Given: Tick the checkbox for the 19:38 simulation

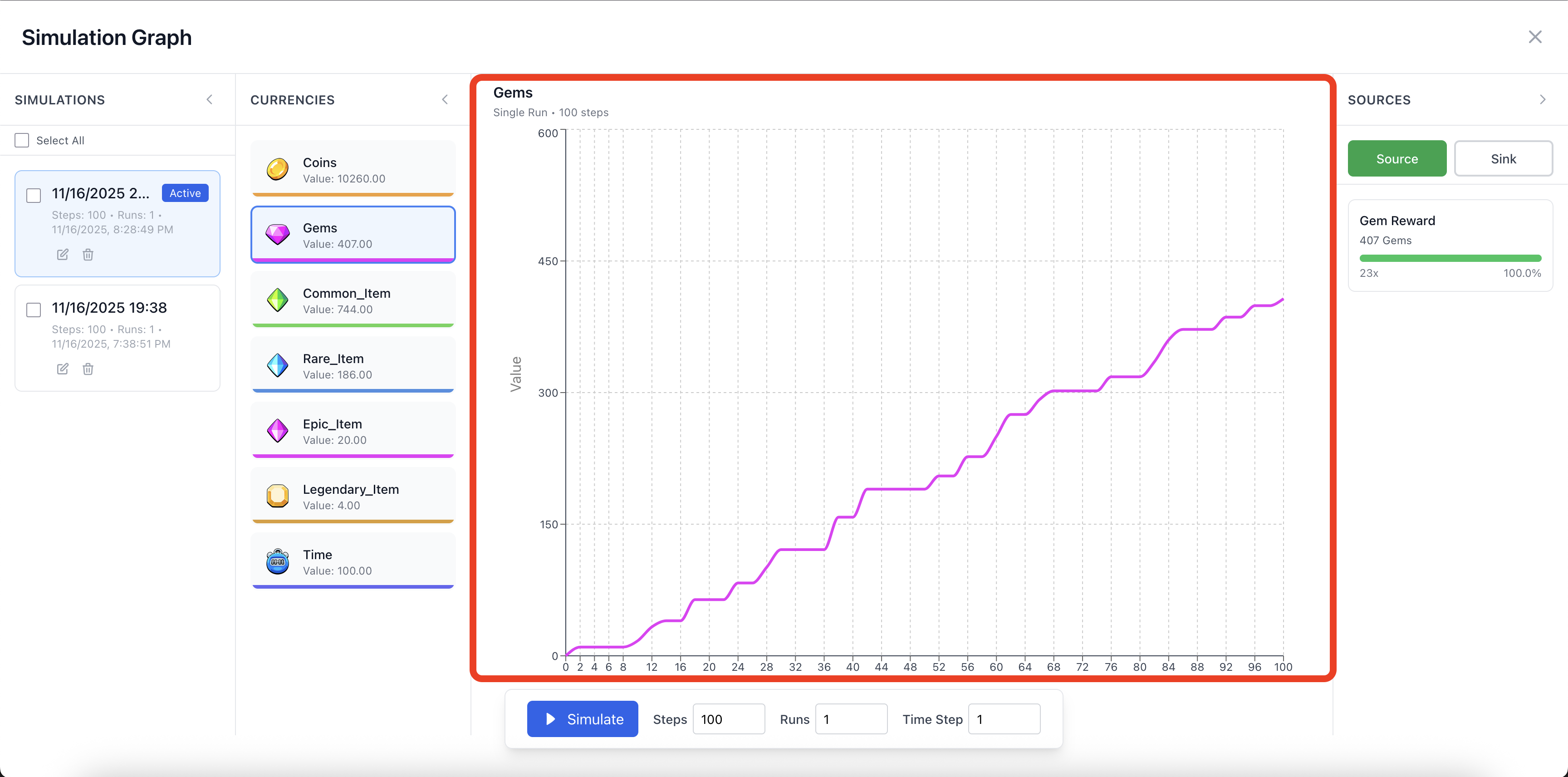Looking at the screenshot, I should [x=34, y=310].
